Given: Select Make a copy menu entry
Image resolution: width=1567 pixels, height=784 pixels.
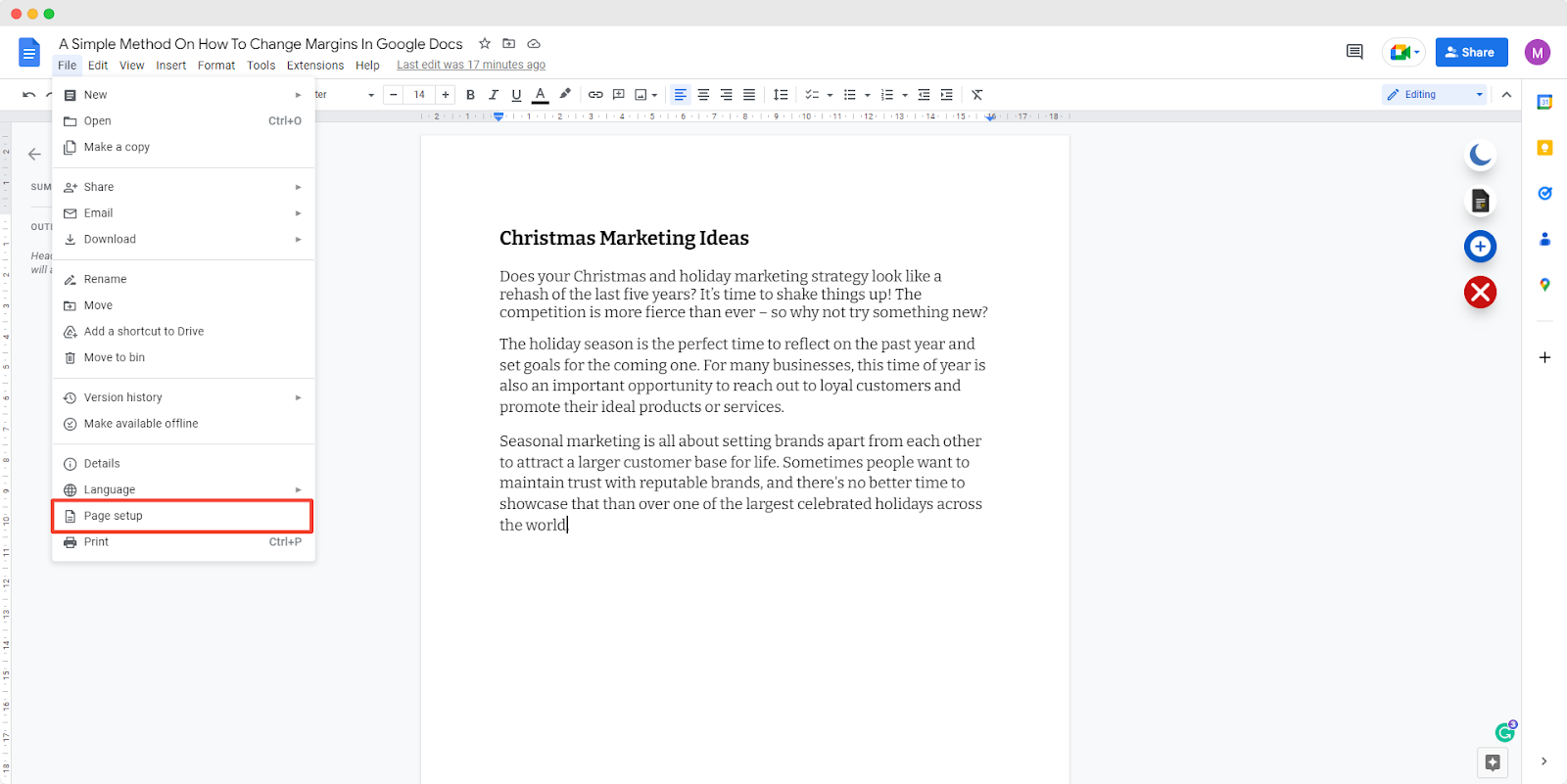Looking at the screenshot, I should point(117,147).
